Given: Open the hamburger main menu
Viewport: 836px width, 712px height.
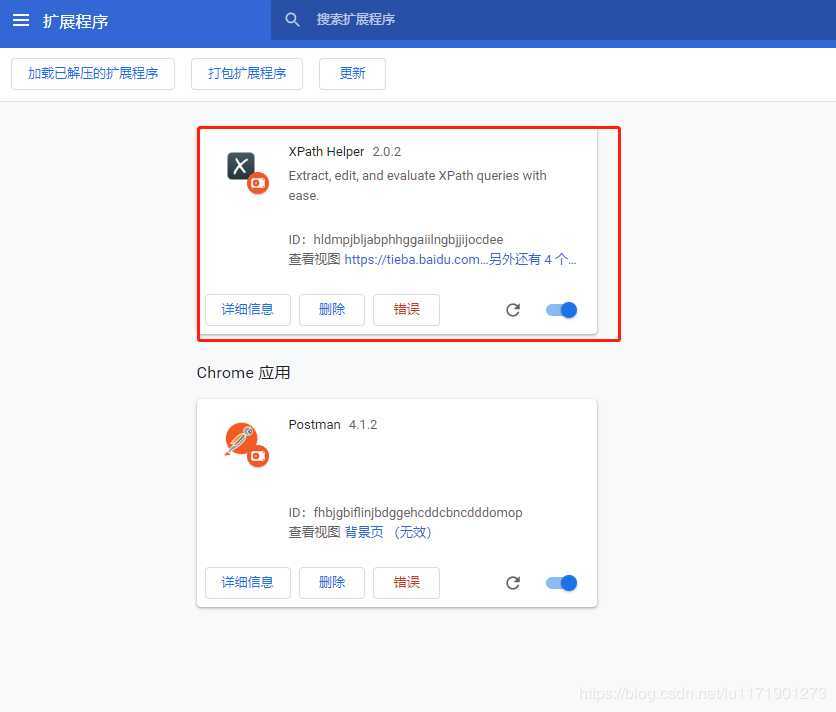Looking at the screenshot, I should point(21,20).
